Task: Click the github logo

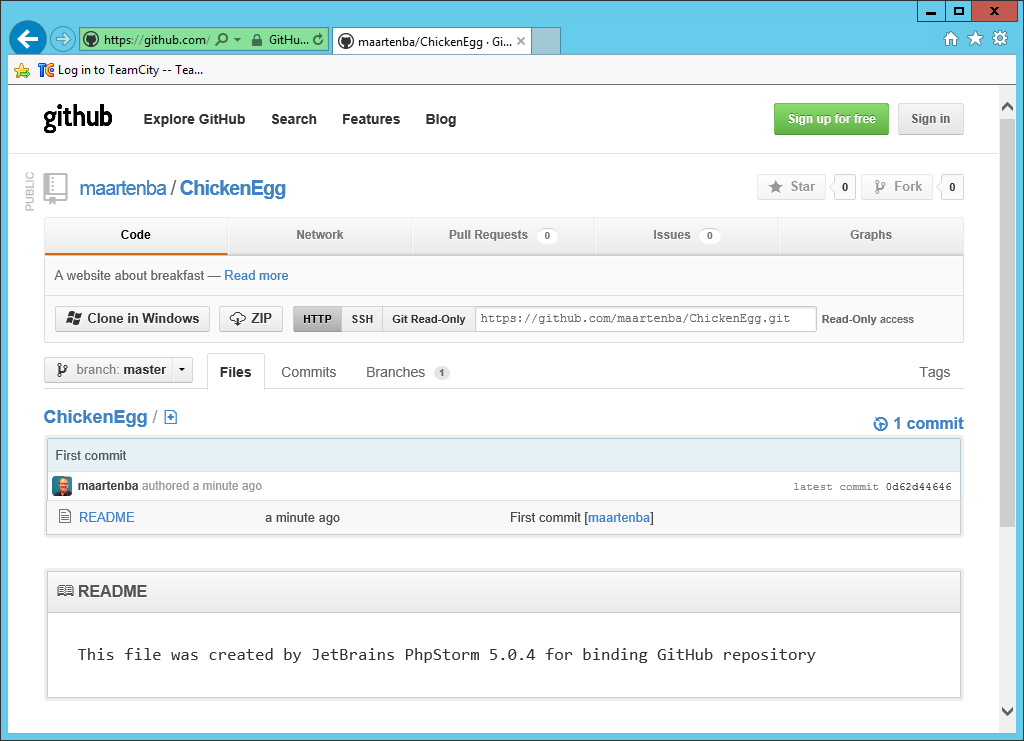Action: [x=78, y=118]
